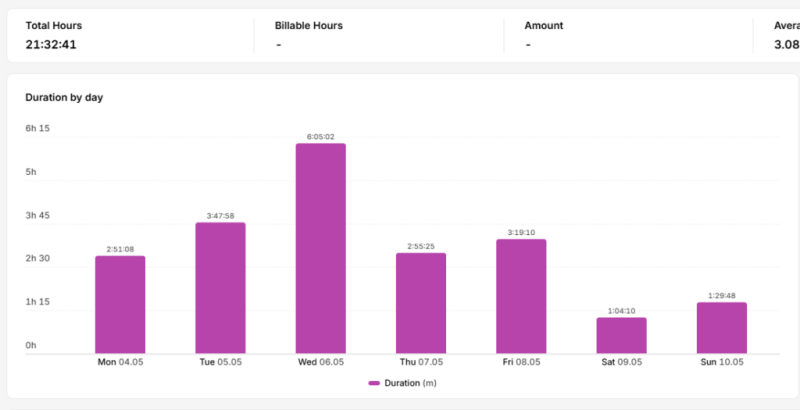Click the 3:19:10 bar label
The height and width of the screenshot is (410, 800).
521,233
